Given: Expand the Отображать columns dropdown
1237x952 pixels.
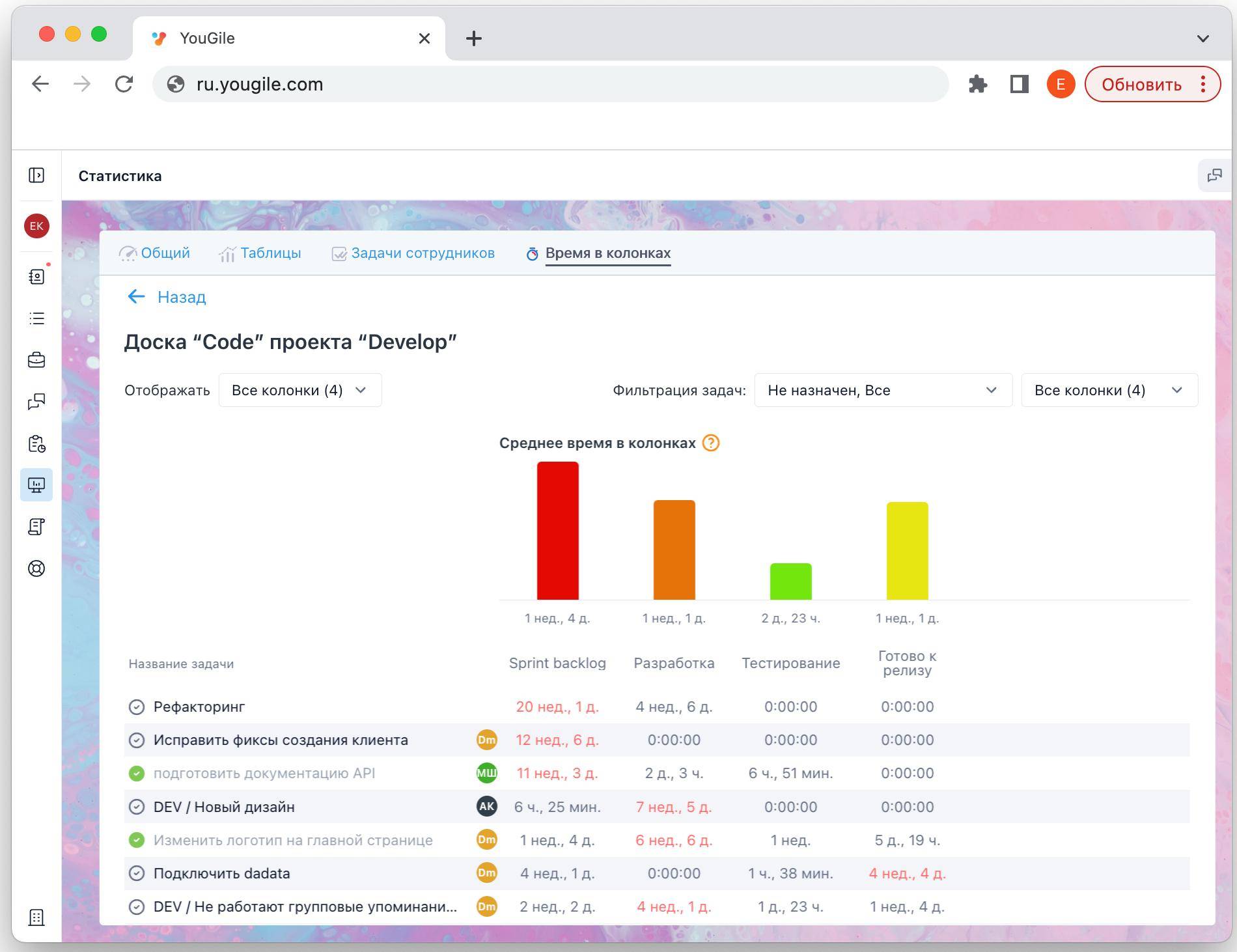Looking at the screenshot, I should pyautogui.click(x=299, y=390).
